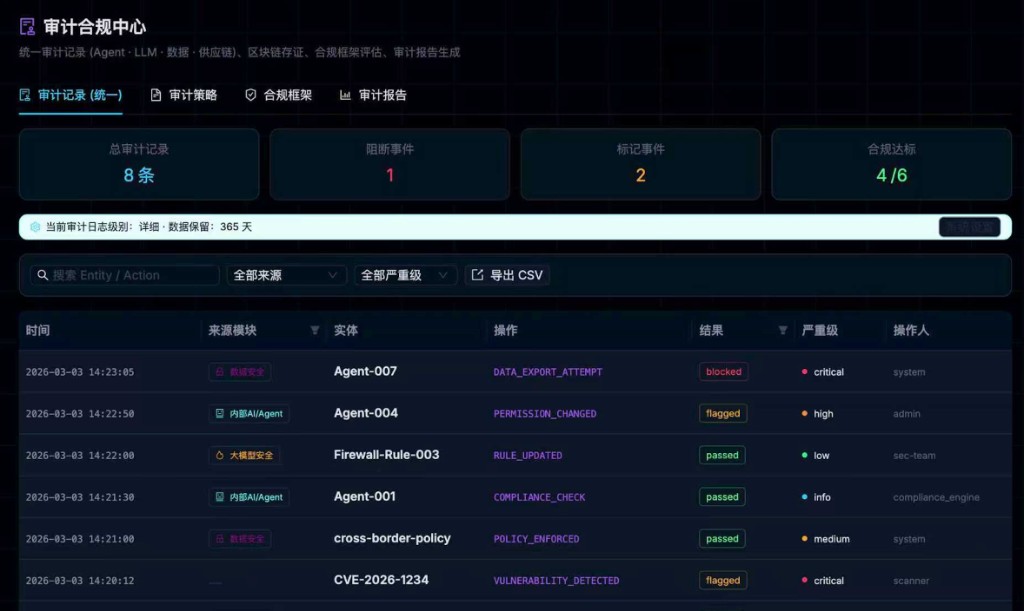The height and width of the screenshot is (611, 1024).
Task: Click the red blocked badge for Agent-007
Action: click(723, 372)
